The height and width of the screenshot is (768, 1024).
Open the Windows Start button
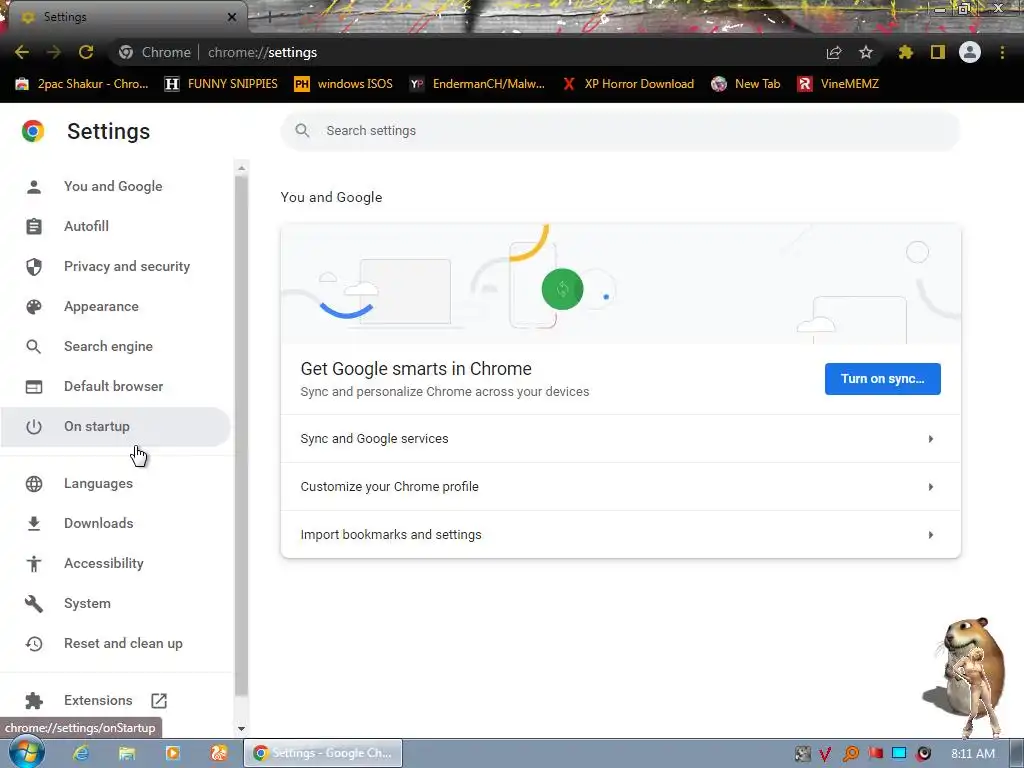[25, 753]
